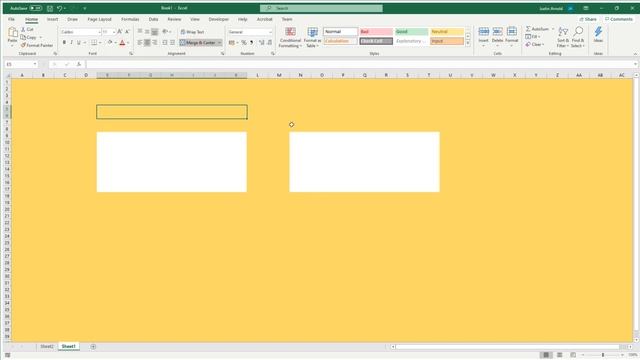Open the Fill Color dropdown arrow
Viewport: 640px width, 360px height.
(x=116, y=43)
